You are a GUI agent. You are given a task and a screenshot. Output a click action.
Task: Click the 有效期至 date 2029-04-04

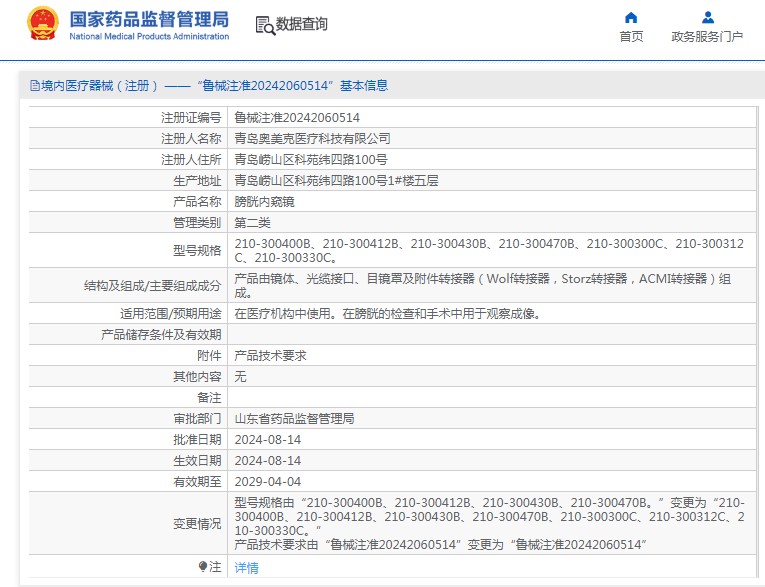click(x=267, y=481)
